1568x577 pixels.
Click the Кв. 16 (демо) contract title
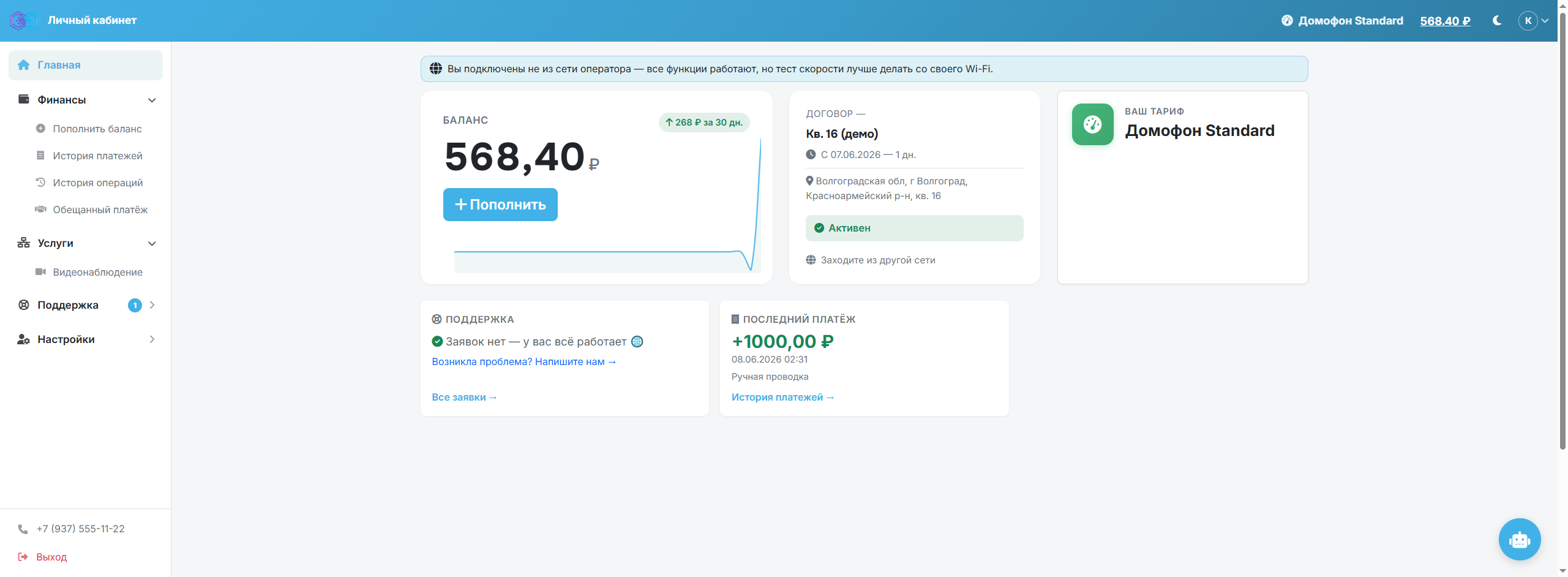[x=842, y=134]
